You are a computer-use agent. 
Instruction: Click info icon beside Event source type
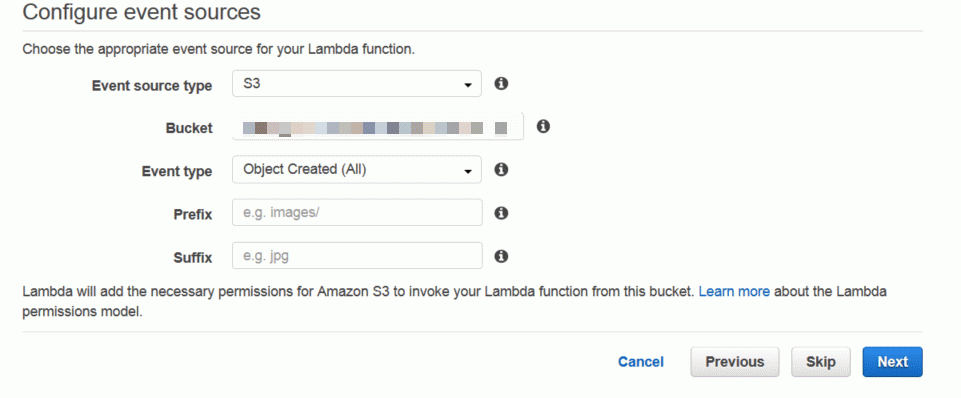click(x=501, y=83)
